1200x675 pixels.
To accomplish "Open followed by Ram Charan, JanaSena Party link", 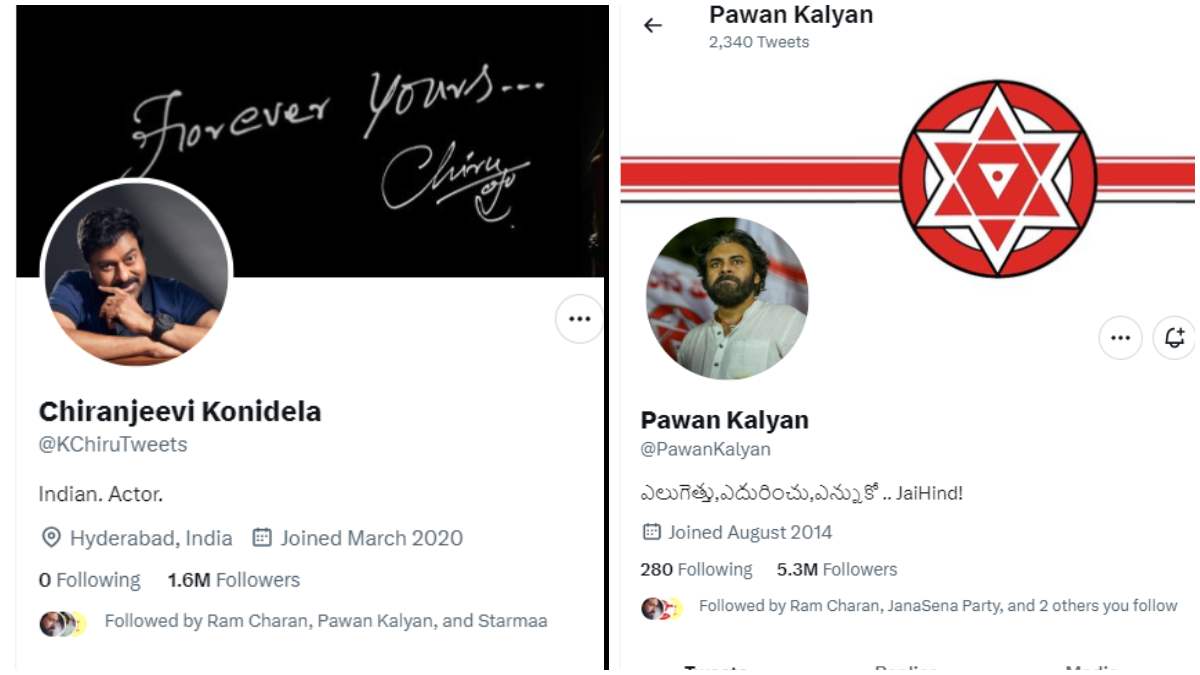I will coord(938,606).
